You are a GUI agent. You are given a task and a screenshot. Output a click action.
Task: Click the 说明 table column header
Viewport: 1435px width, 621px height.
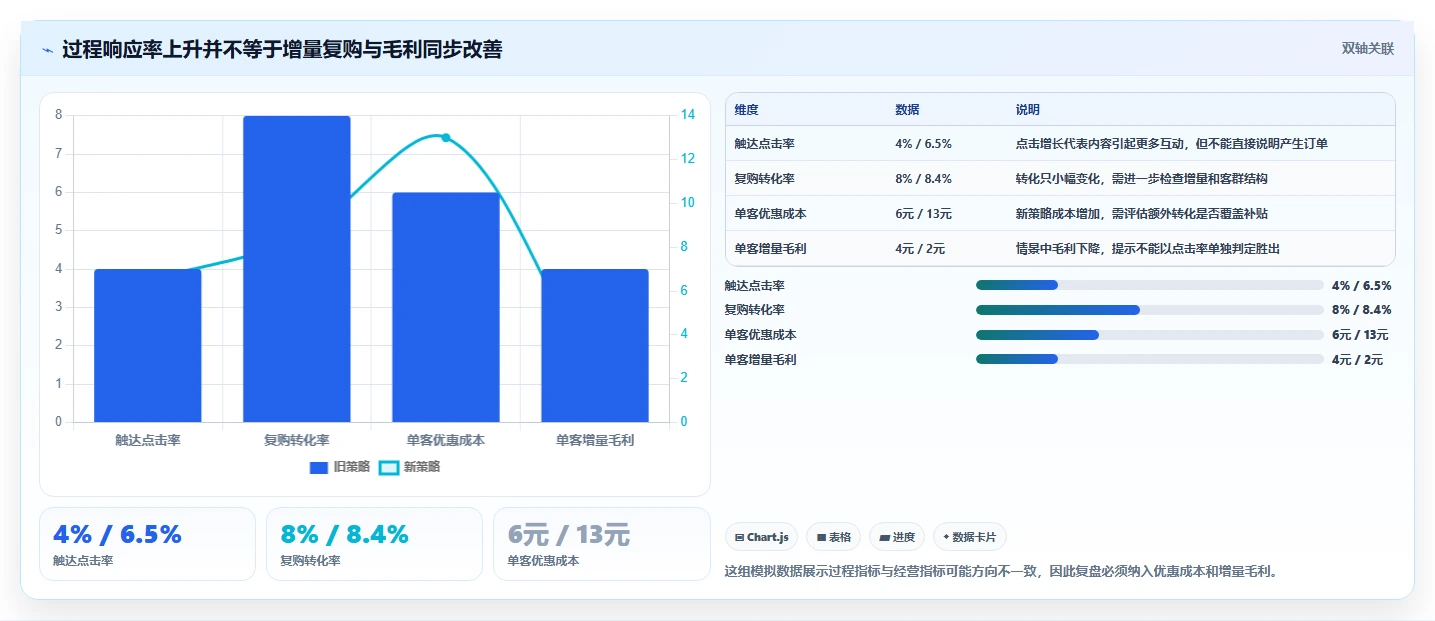coord(1027,110)
